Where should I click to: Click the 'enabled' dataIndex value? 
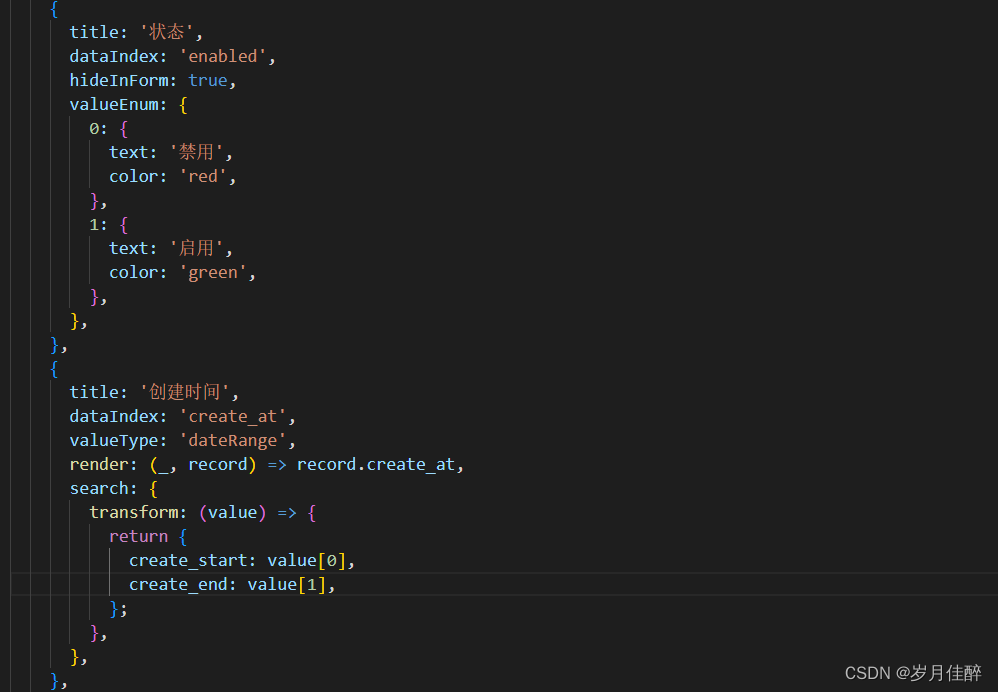tap(223, 57)
